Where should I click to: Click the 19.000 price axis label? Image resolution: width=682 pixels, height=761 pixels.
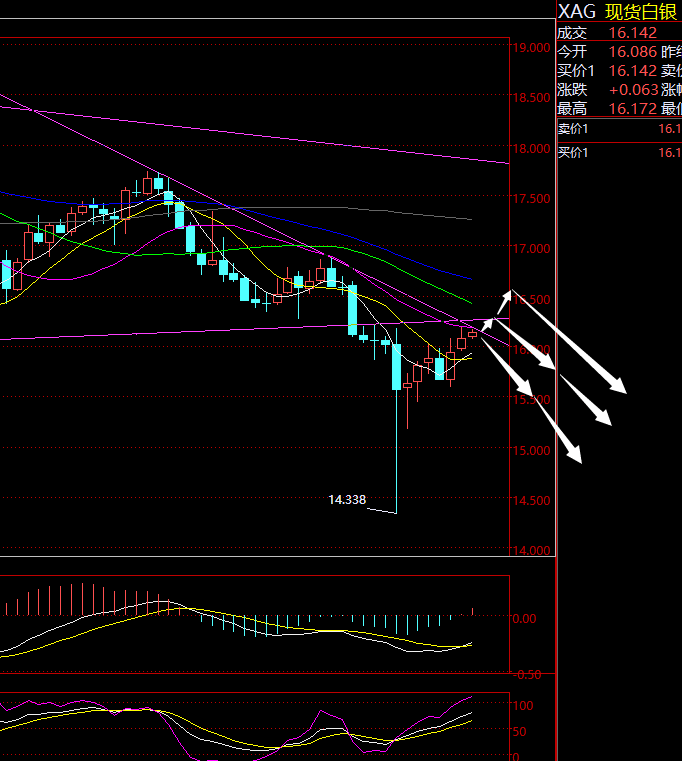(x=532, y=48)
